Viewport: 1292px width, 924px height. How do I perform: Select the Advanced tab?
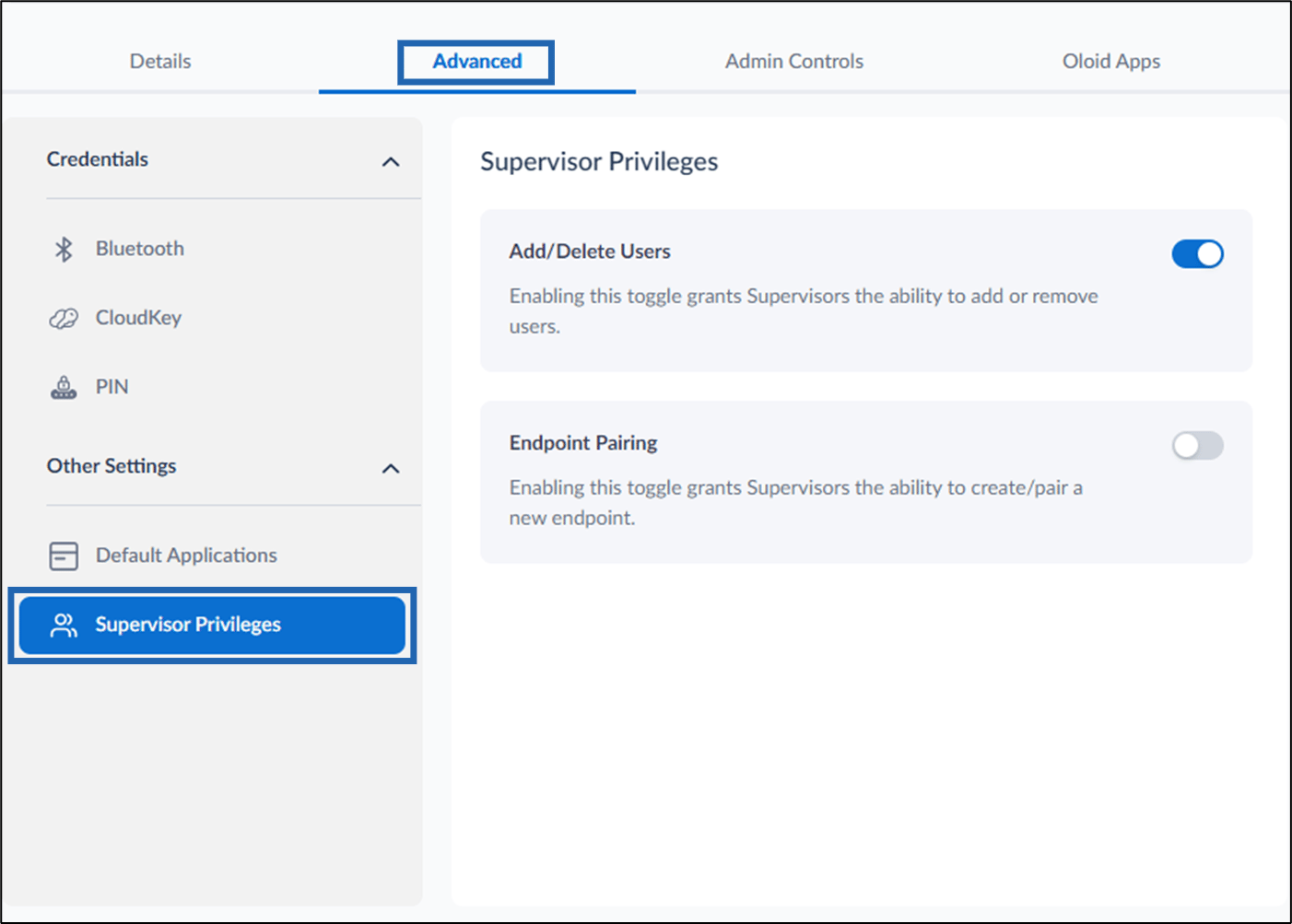tap(476, 61)
